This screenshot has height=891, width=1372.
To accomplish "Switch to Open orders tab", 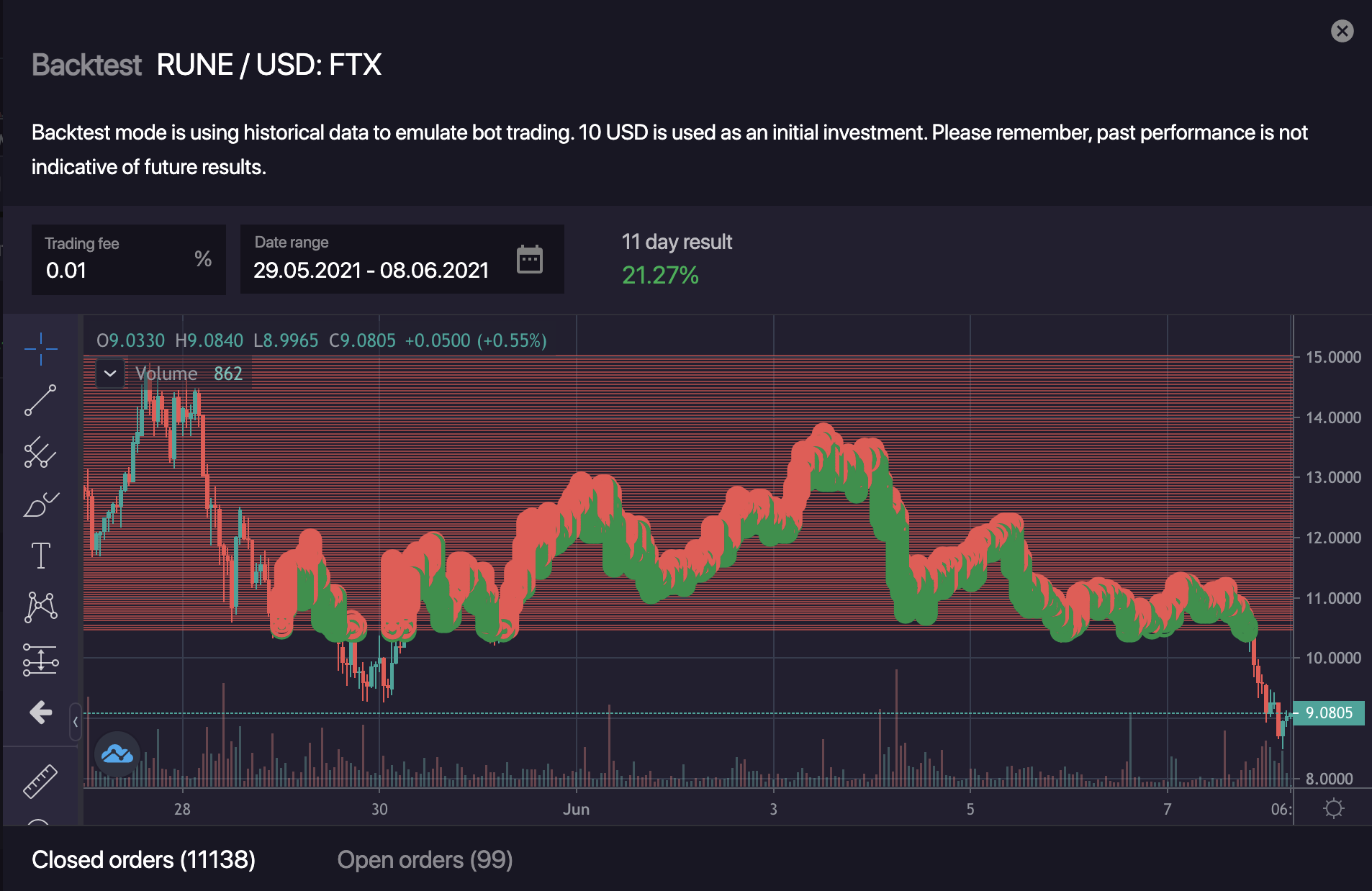I will tap(425, 859).
